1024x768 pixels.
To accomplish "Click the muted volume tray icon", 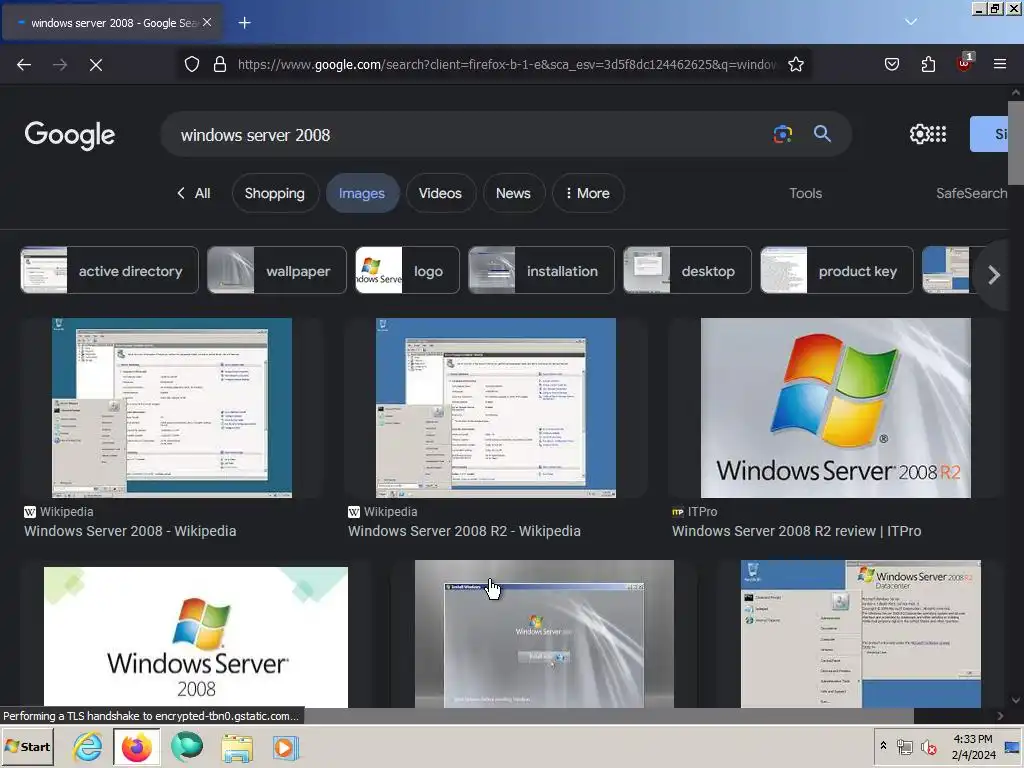I will pos(928,747).
